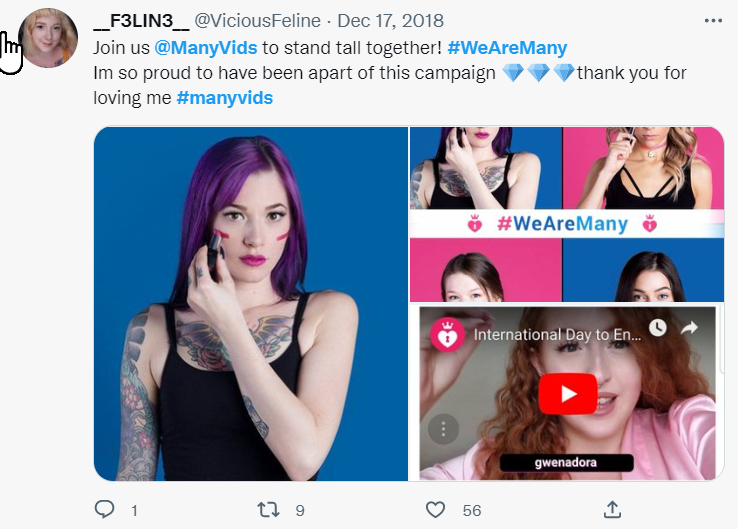Click the video Watch later clock icon
The width and height of the screenshot is (738, 529).
click(x=657, y=328)
